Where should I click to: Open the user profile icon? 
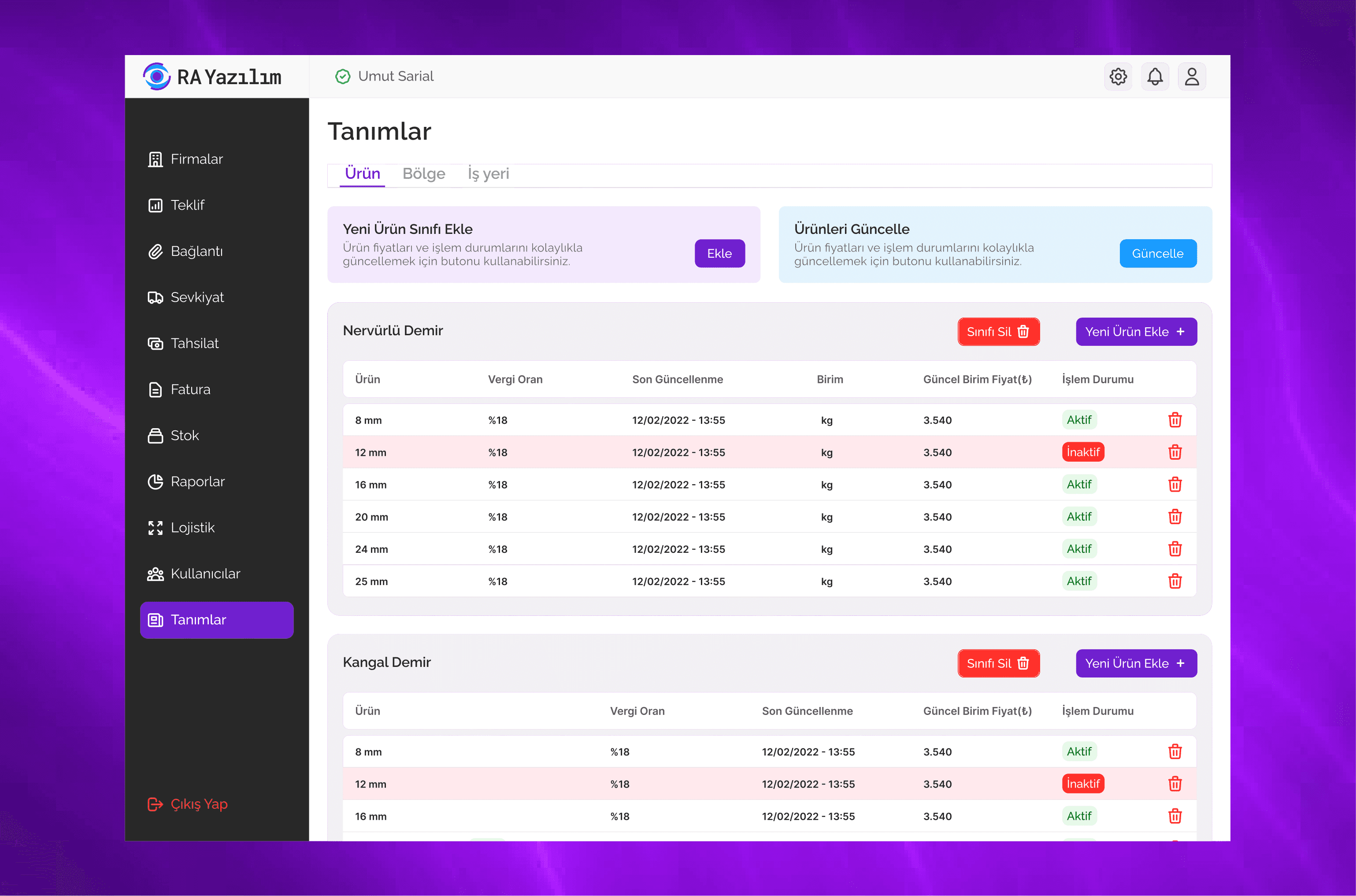point(1191,77)
